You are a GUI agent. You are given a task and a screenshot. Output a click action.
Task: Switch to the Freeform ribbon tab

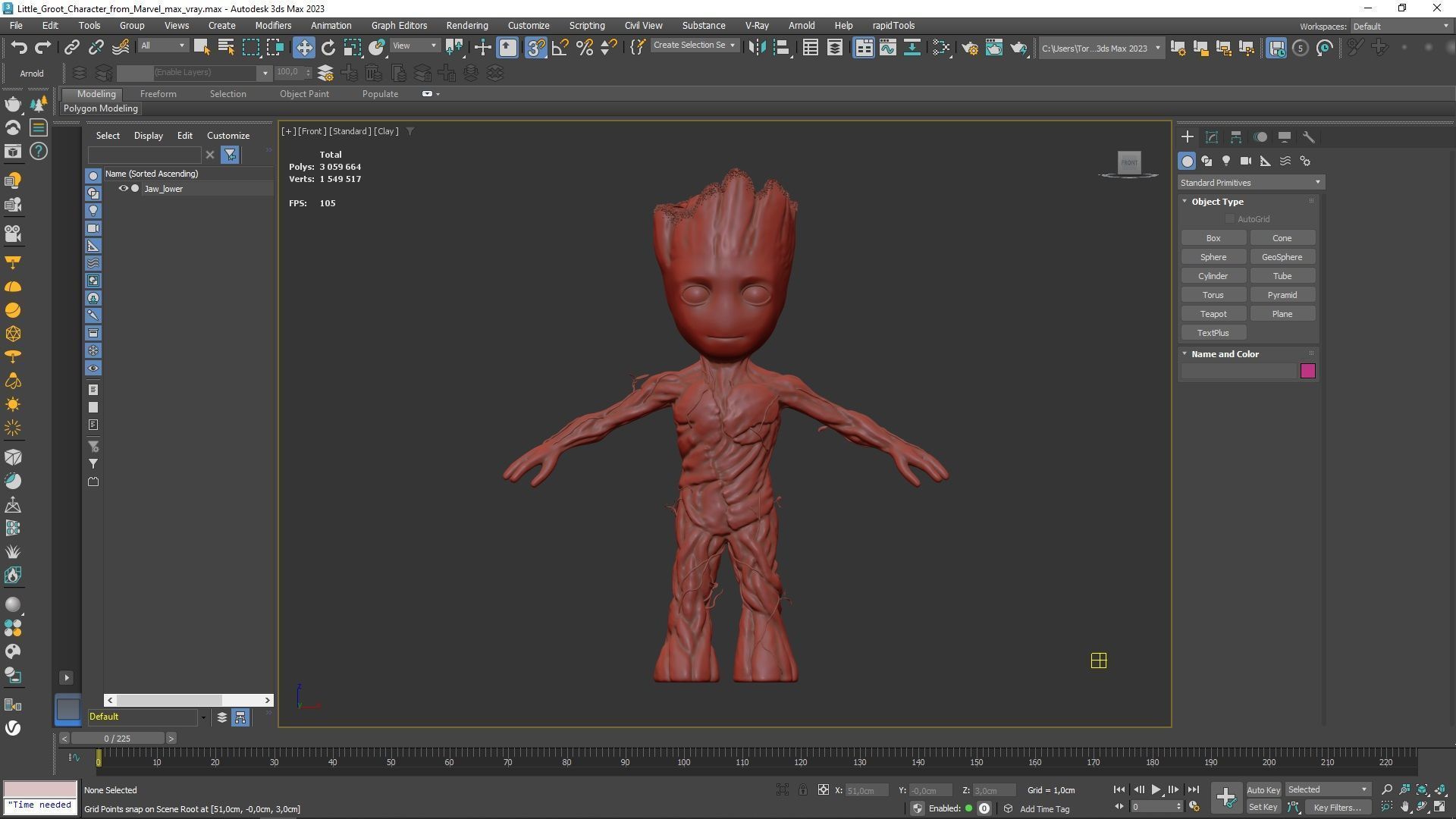pyautogui.click(x=158, y=94)
